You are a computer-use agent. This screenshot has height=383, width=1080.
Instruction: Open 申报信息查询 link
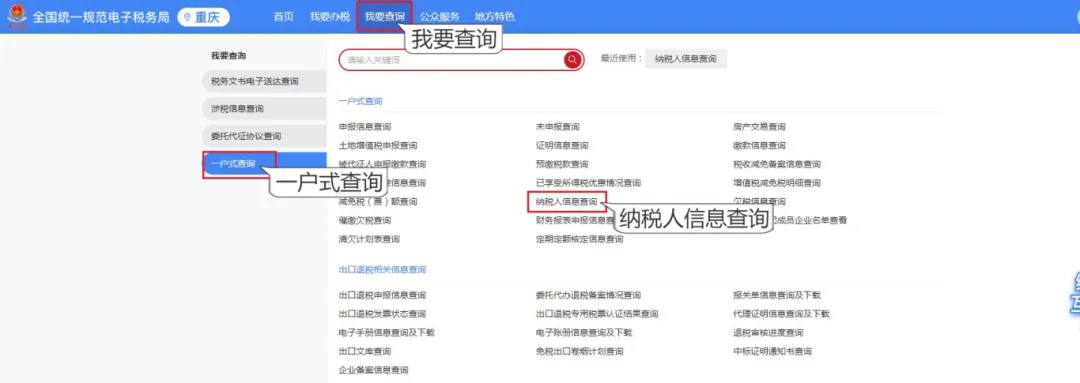(x=364, y=127)
